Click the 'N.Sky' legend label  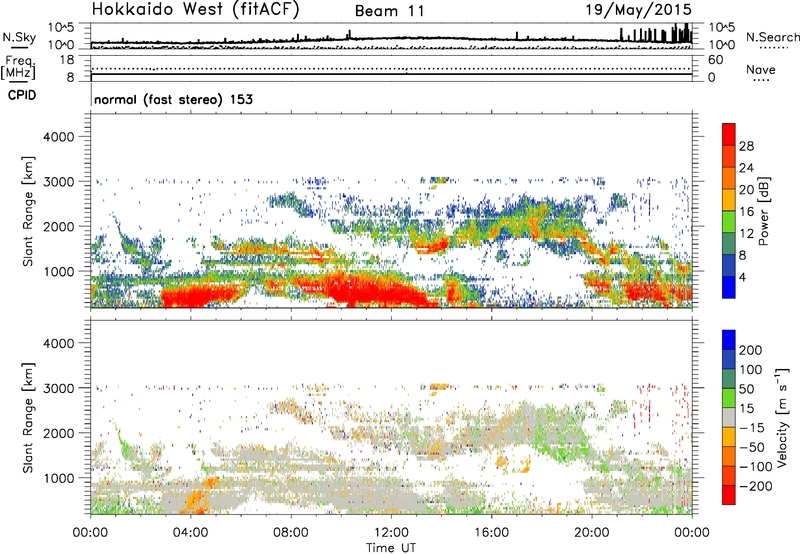[19, 37]
